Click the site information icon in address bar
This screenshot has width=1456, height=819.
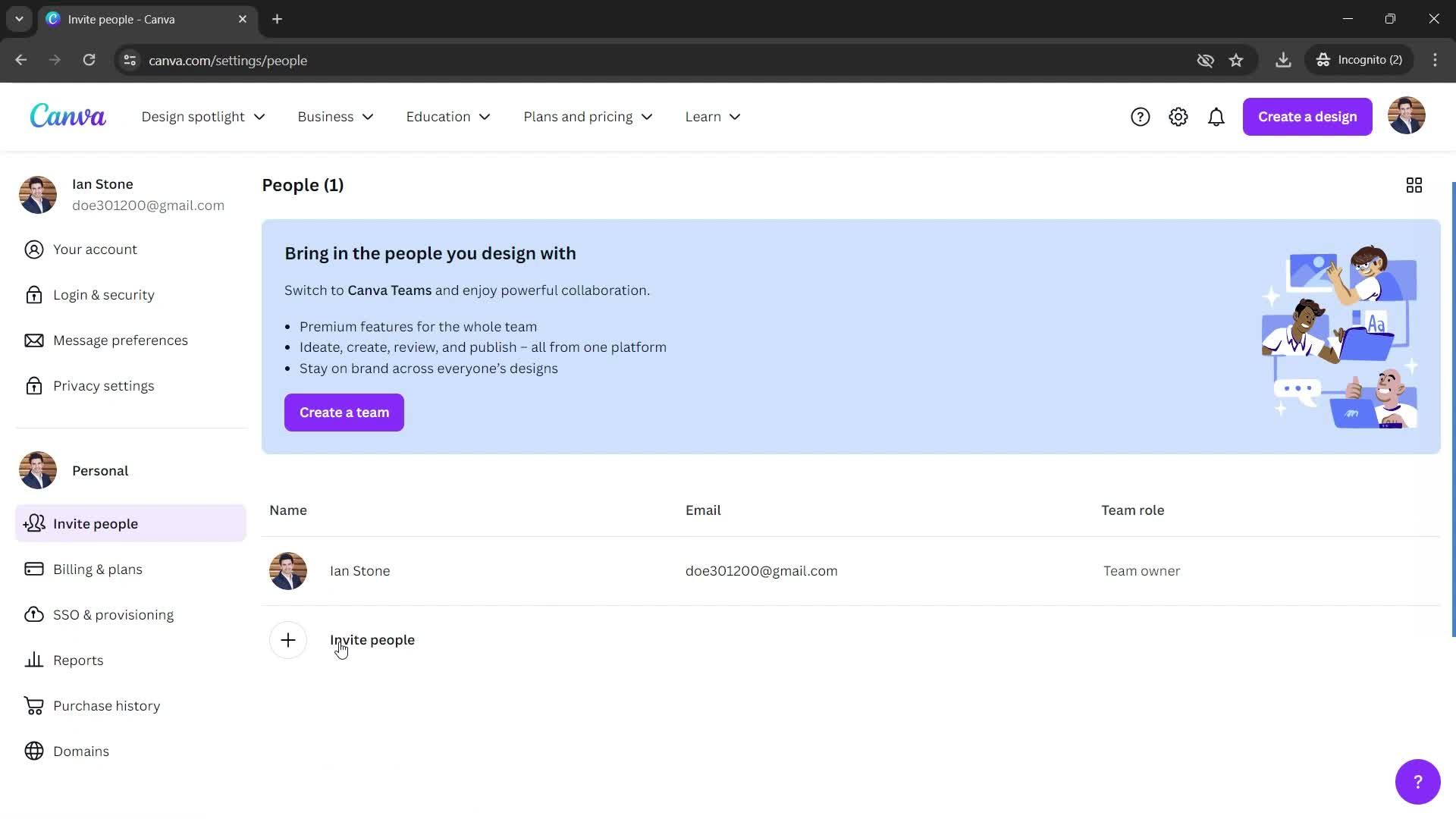[130, 60]
